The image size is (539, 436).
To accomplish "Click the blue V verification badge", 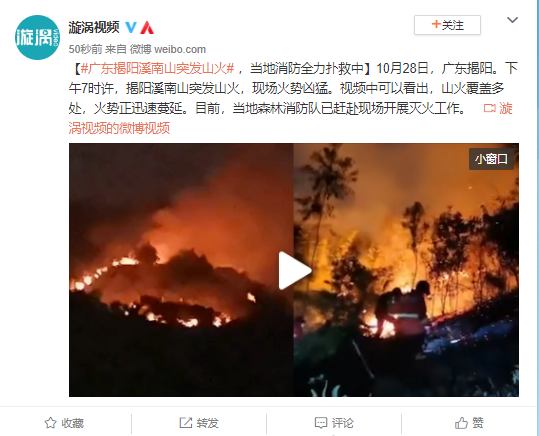I will pos(131,27).
